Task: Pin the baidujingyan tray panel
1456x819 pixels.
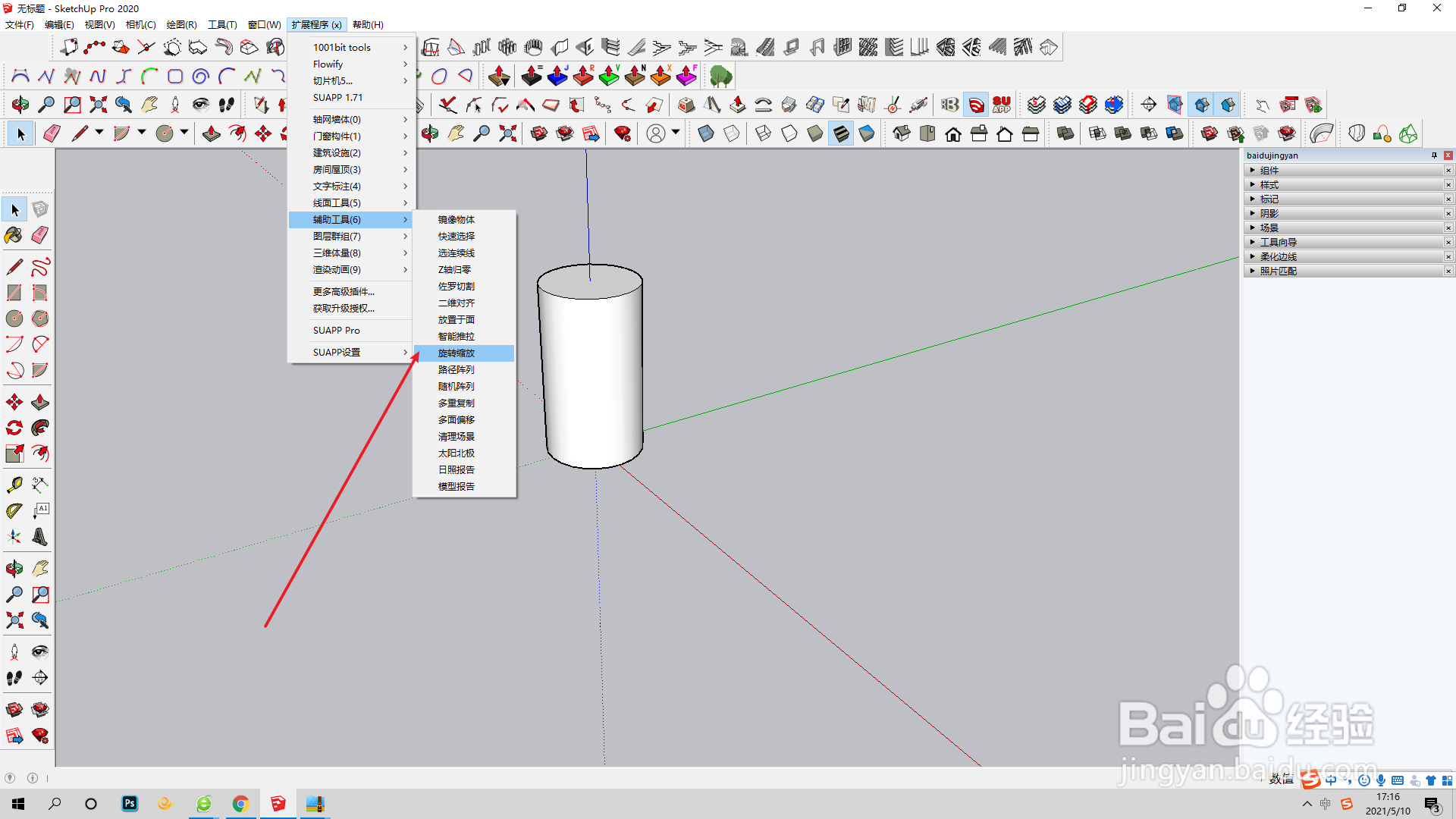Action: [x=1434, y=155]
